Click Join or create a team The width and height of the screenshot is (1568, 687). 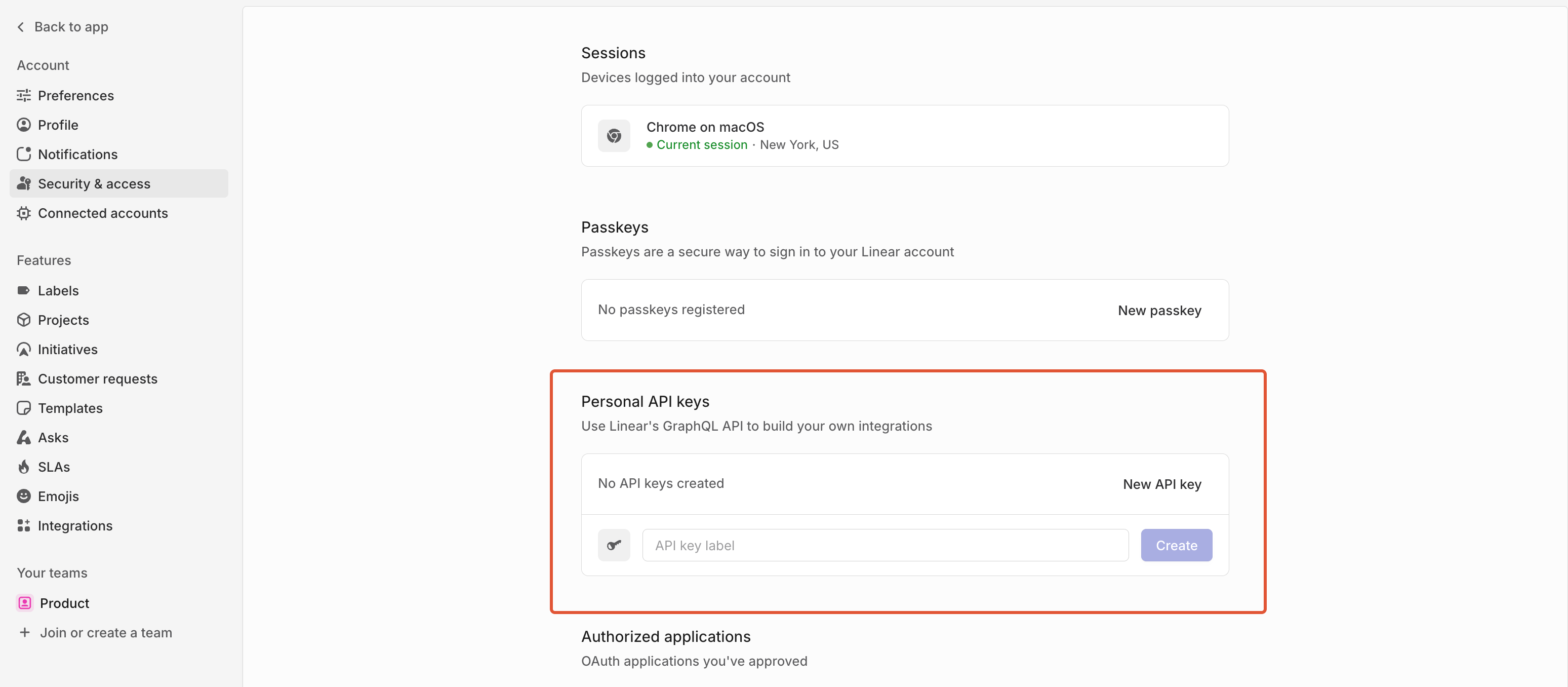(105, 633)
